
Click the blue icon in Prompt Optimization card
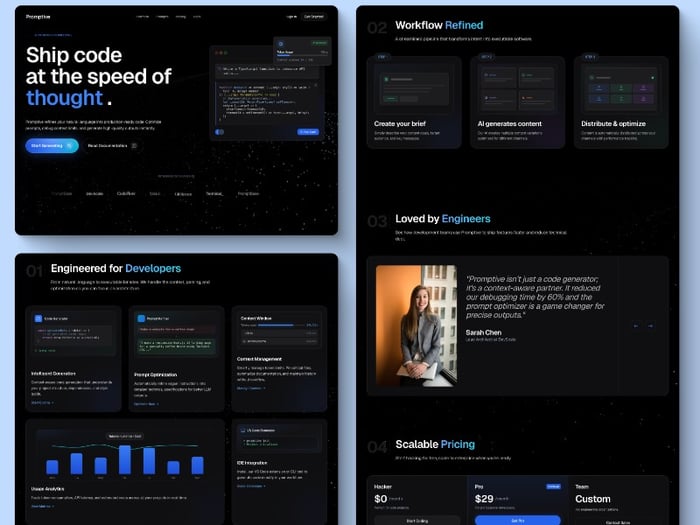click(x=142, y=318)
